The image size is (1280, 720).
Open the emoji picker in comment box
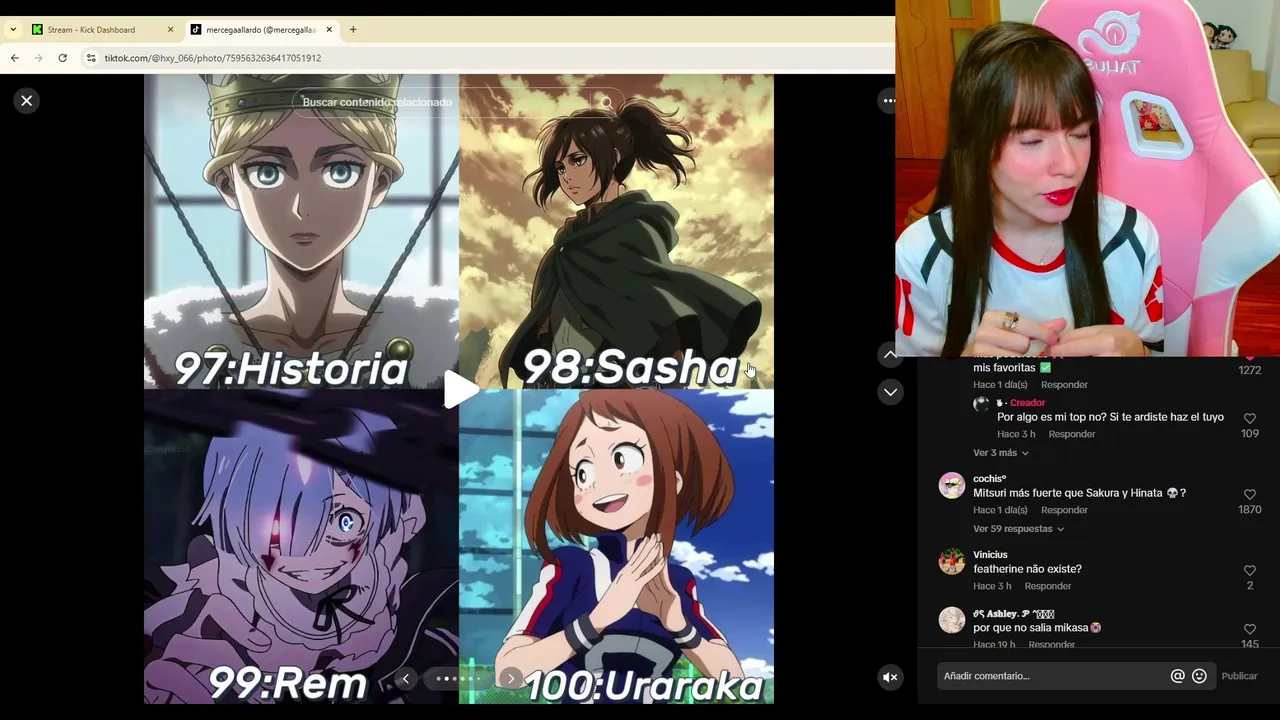pyautogui.click(x=1199, y=676)
